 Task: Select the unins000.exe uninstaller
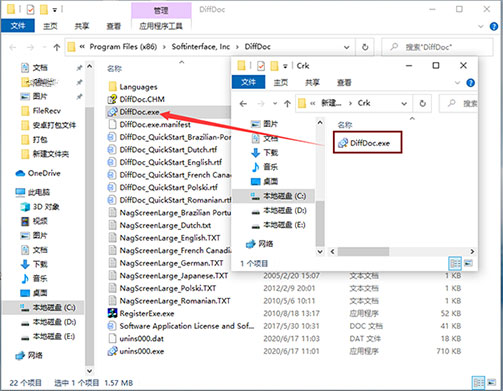click(136, 351)
